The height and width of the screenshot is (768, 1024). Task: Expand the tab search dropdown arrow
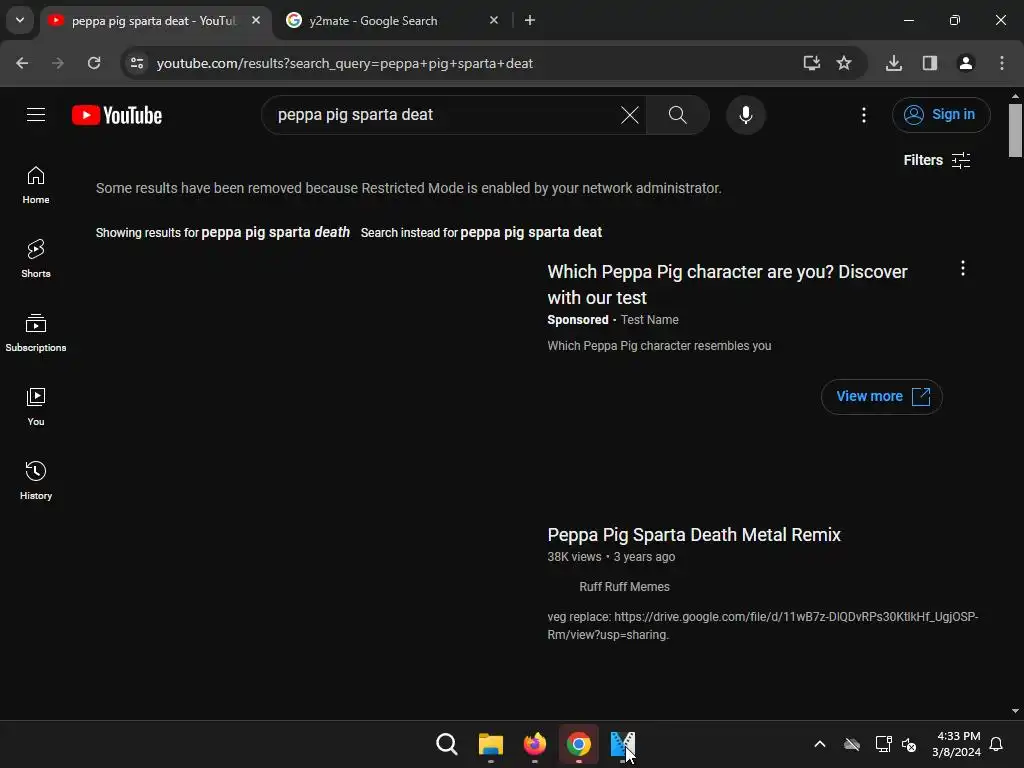(20, 20)
